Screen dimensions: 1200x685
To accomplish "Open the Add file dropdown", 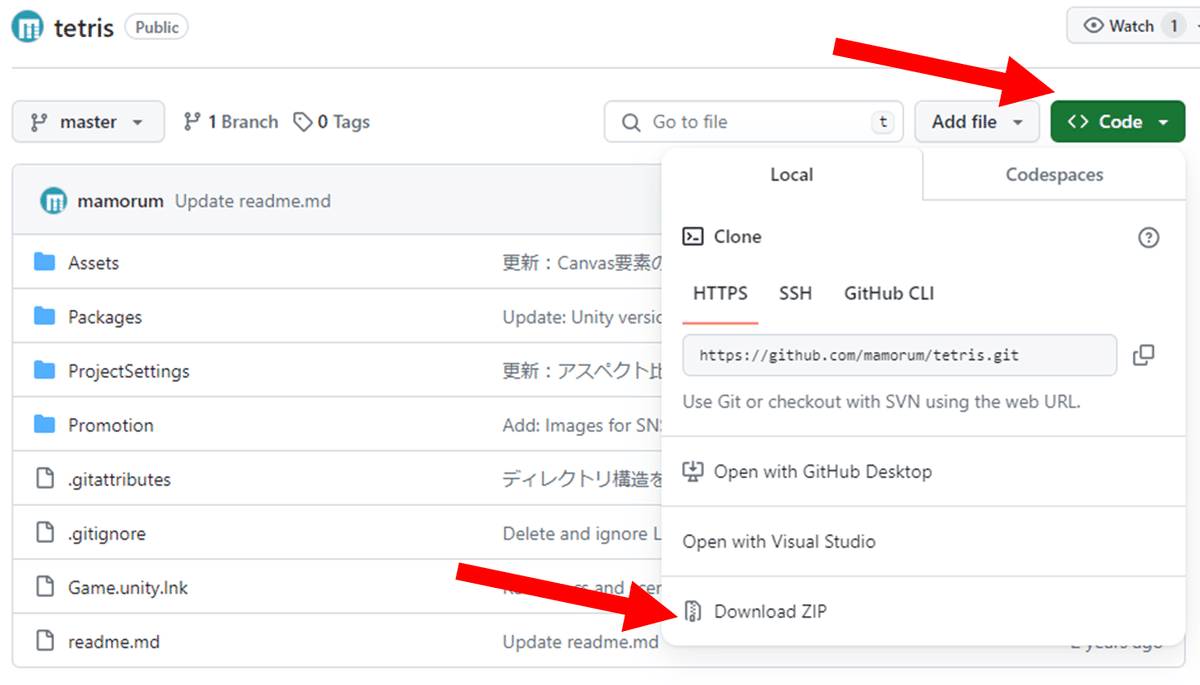I will point(977,122).
